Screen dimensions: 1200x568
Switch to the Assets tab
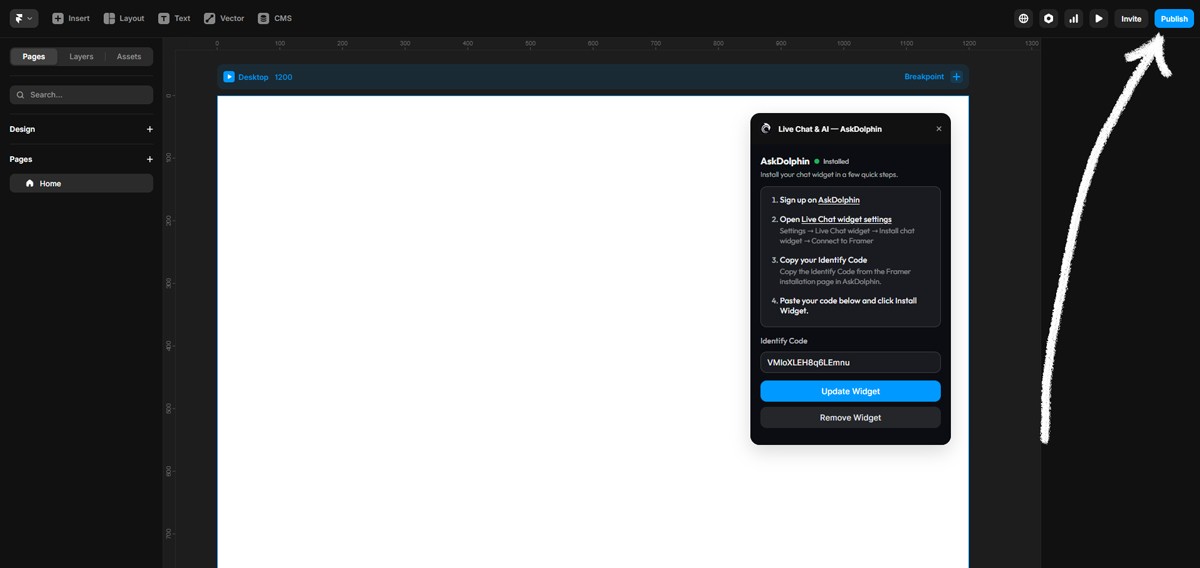pyautogui.click(x=129, y=57)
